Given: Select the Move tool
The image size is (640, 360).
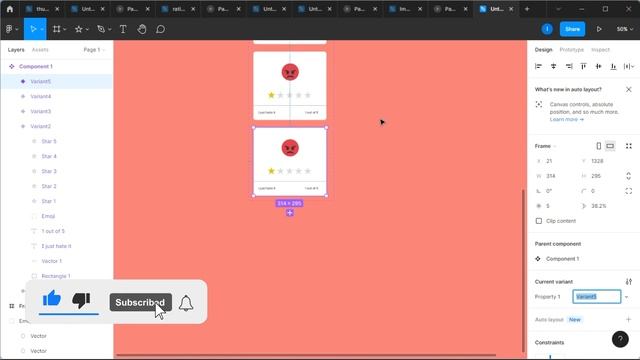Looking at the screenshot, I should tap(33, 29).
